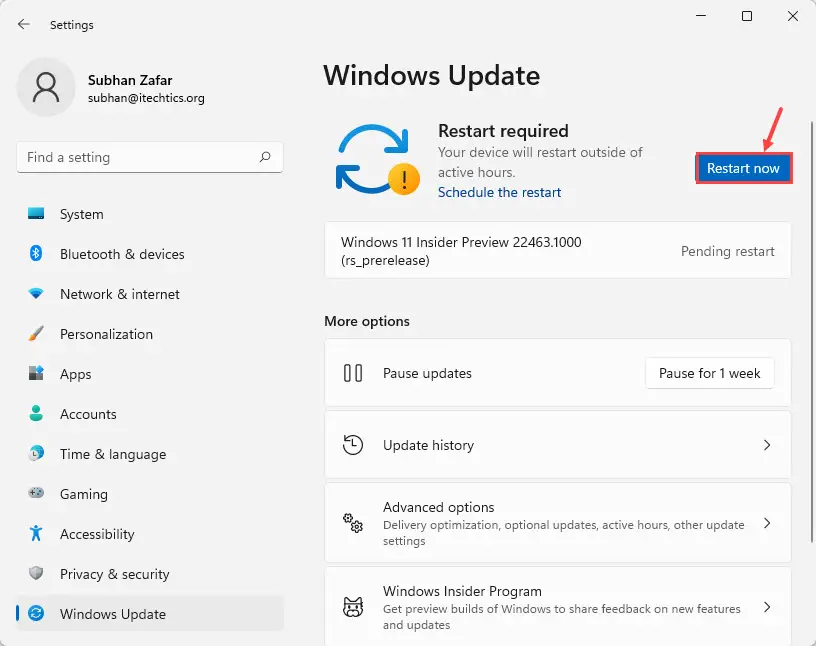Go back using the back arrow
This screenshot has height=646, width=816.
click(x=23, y=24)
